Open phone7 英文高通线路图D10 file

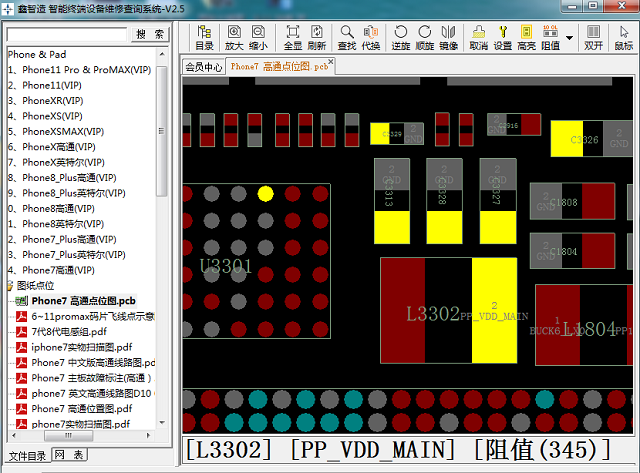click(91, 393)
